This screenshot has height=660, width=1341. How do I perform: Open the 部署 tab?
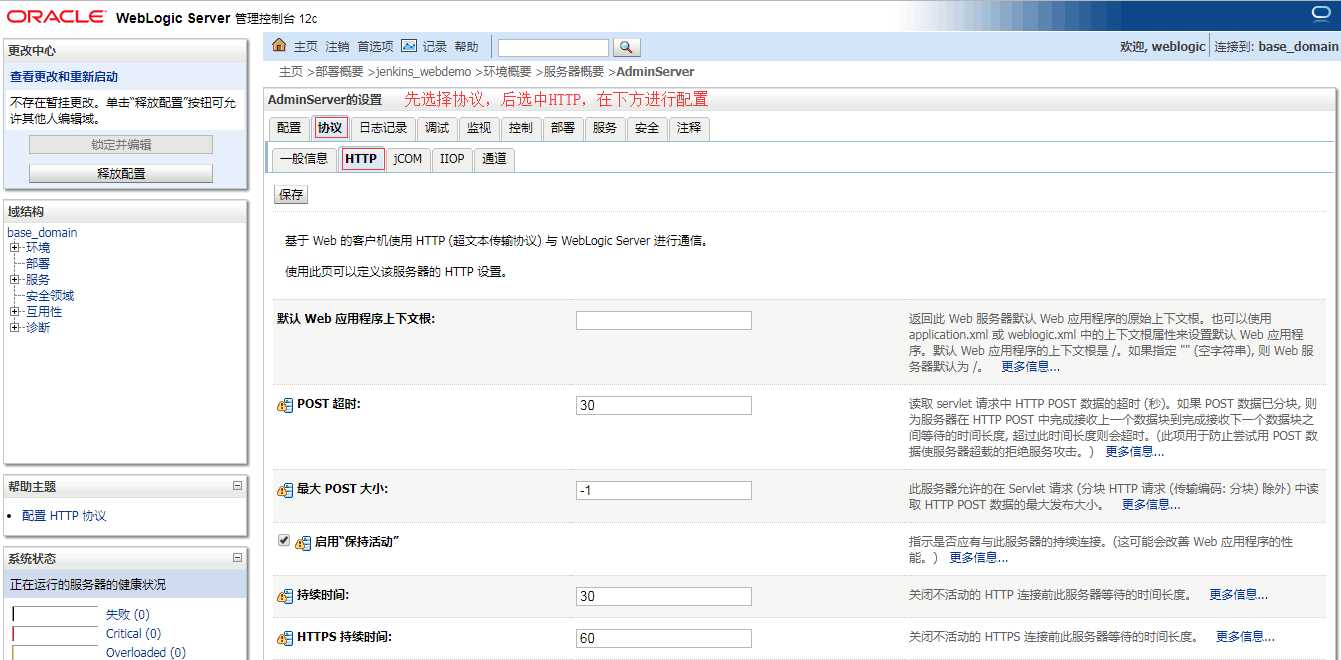coord(563,128)
